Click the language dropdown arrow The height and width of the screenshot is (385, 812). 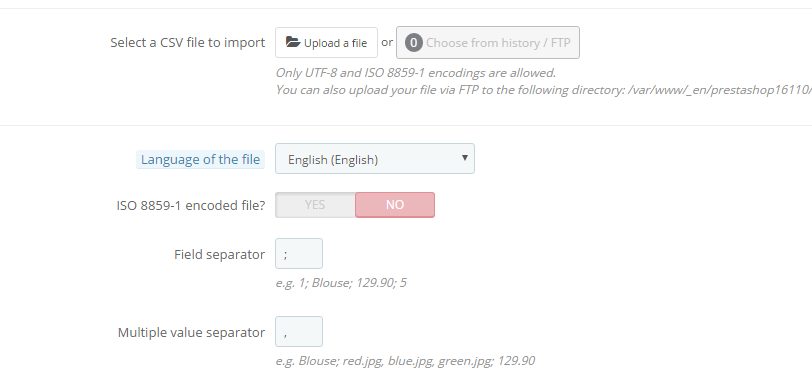point(465,158)
